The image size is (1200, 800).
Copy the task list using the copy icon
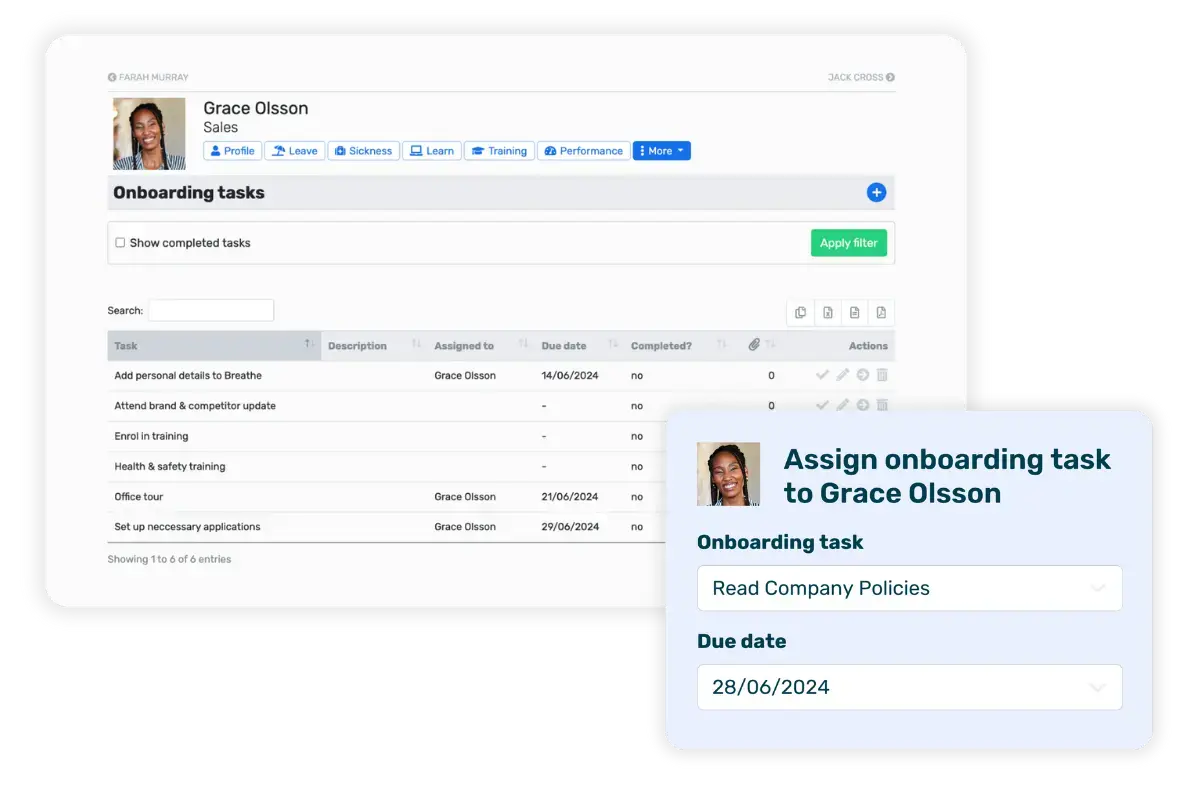(800, 312)
